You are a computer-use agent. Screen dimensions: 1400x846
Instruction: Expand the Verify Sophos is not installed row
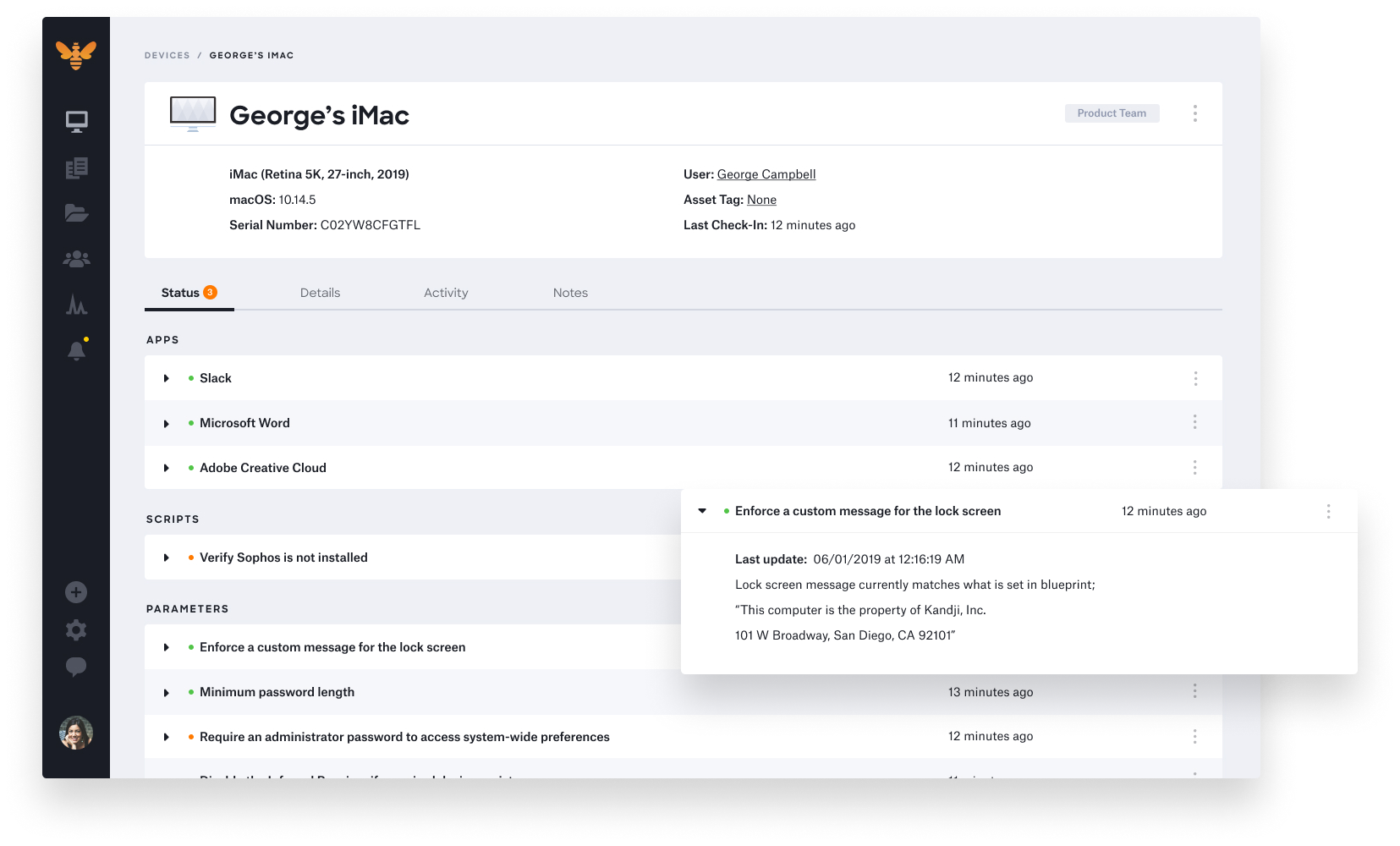pos(167,558)
